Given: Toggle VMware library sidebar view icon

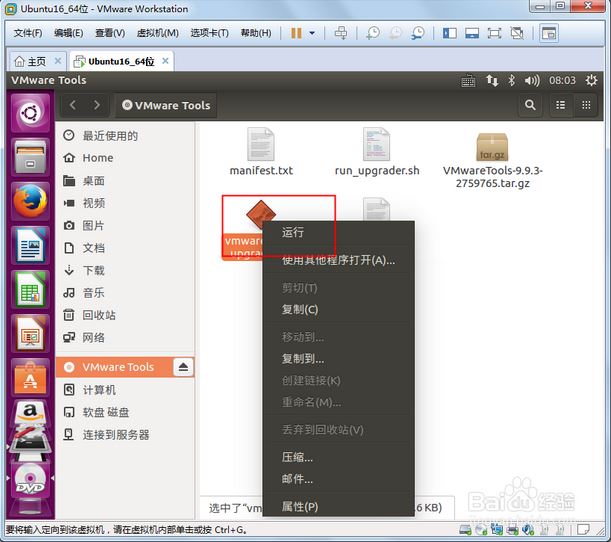Looking at the screenshot, I should point(450,33).
